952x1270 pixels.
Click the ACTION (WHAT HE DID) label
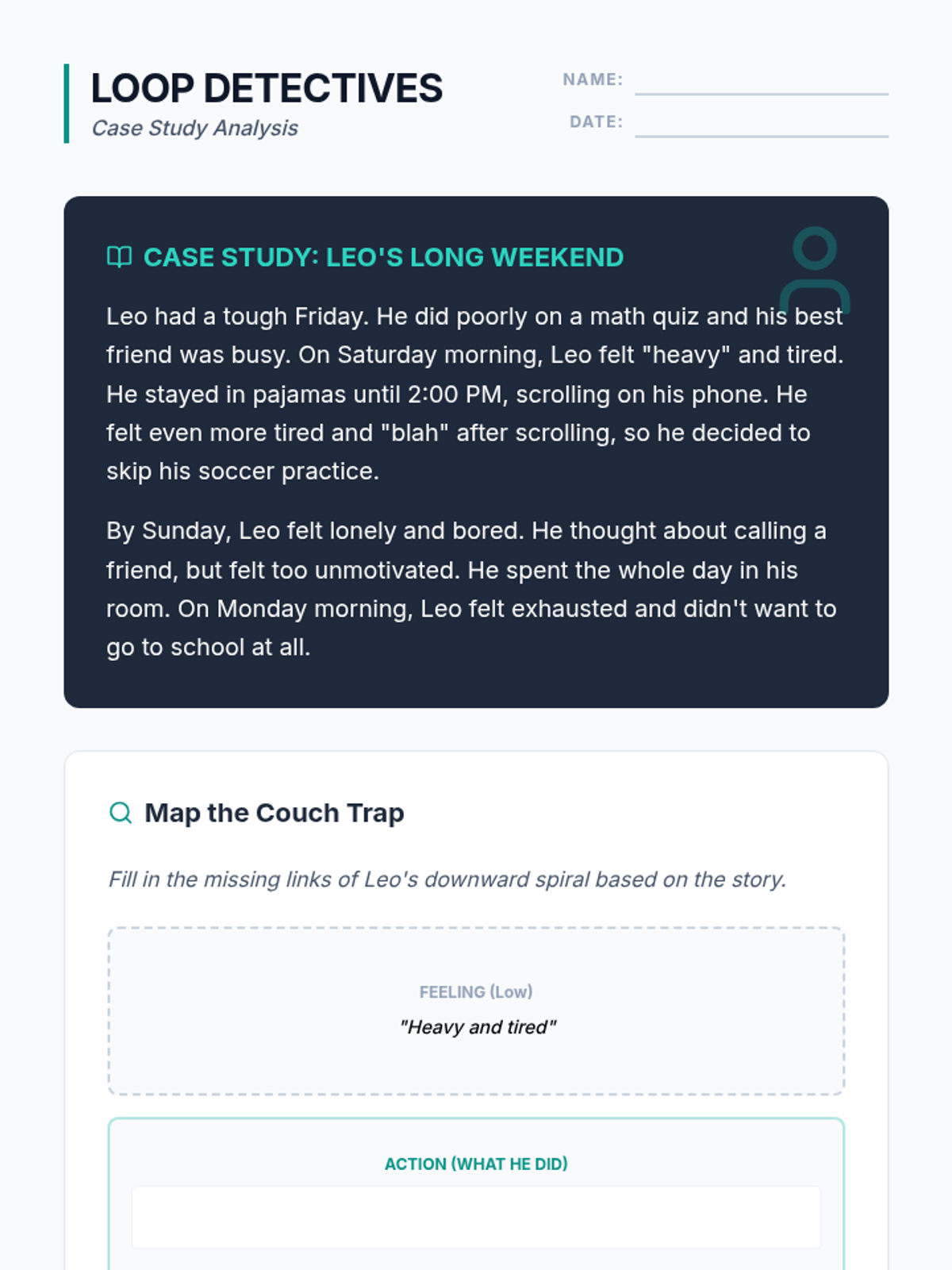pyautogui.click(x=476, y=1164)
